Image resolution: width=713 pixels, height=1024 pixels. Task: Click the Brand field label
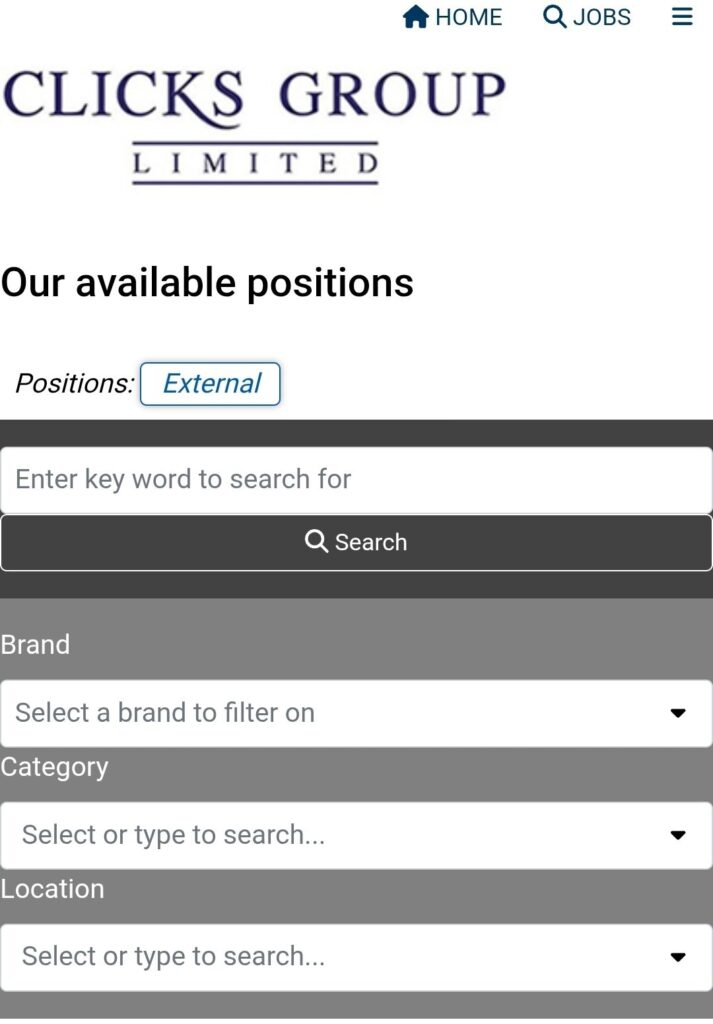pos(35,645)
